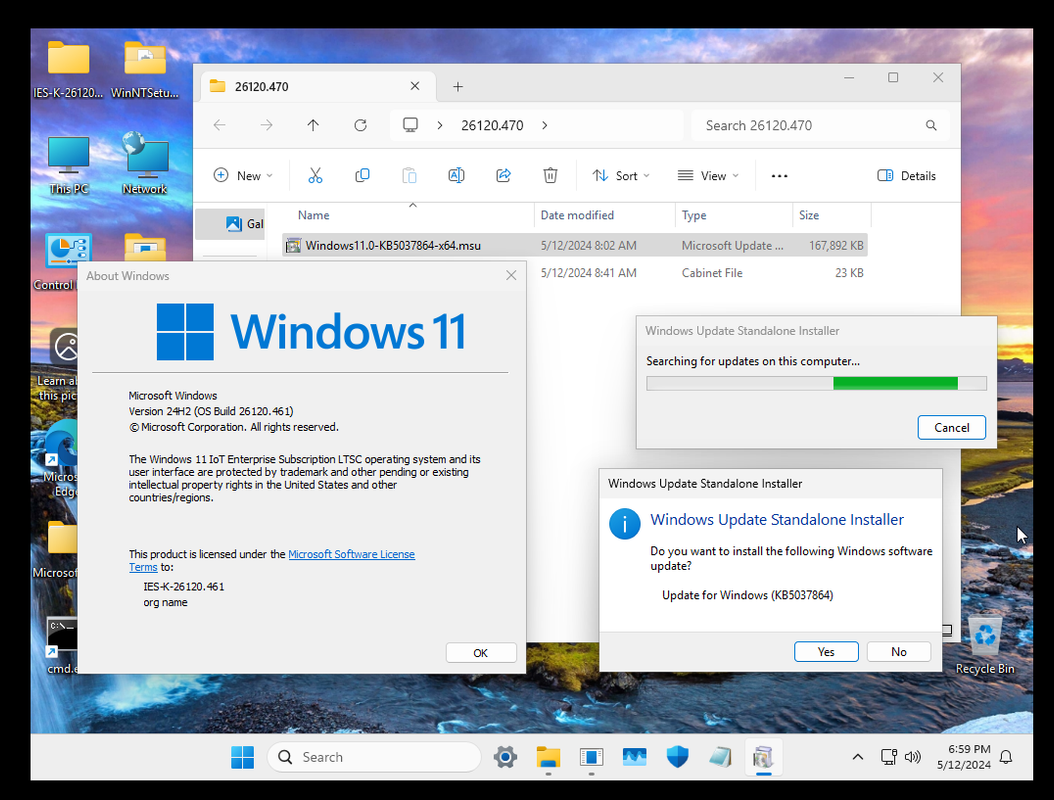Go up one folder level in Explorer
Viewport: 1054px width, 800px height.
click(x=313, y=125)
